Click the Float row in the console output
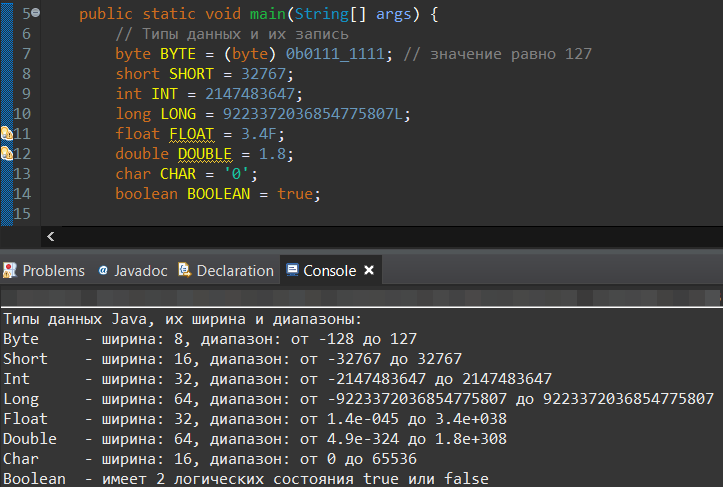Image resolution: width=723 pixels, height=487 pixels. [255, 419]
